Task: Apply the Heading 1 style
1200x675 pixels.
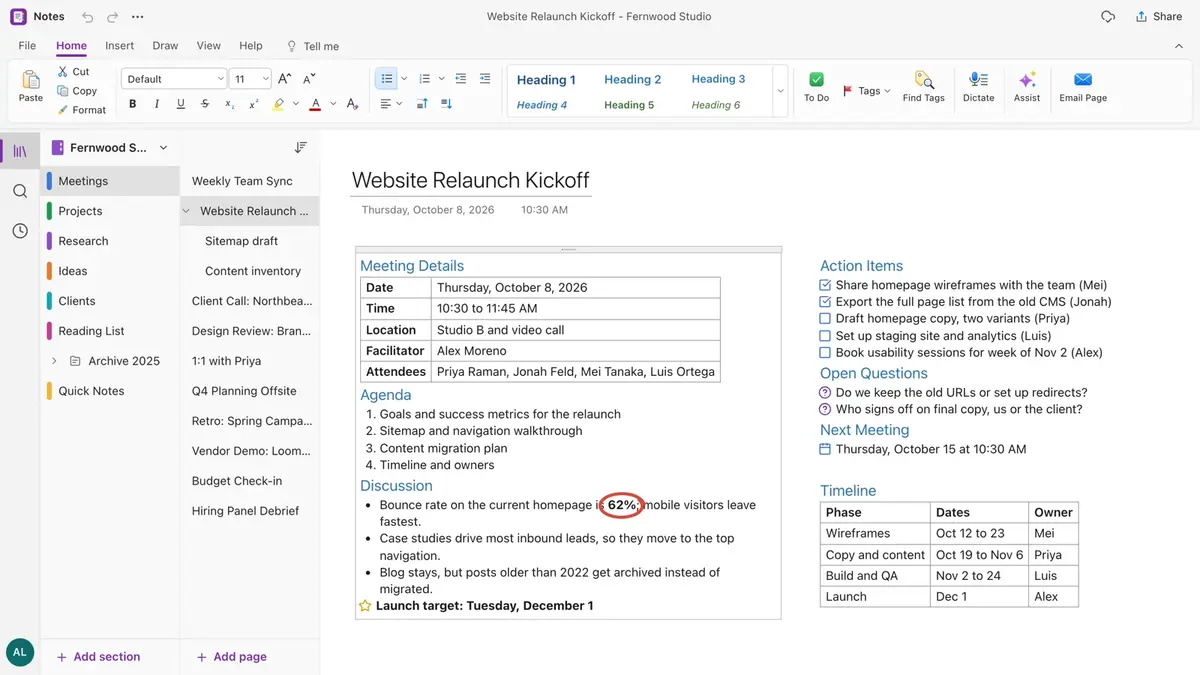Action: tap(546, 80)
